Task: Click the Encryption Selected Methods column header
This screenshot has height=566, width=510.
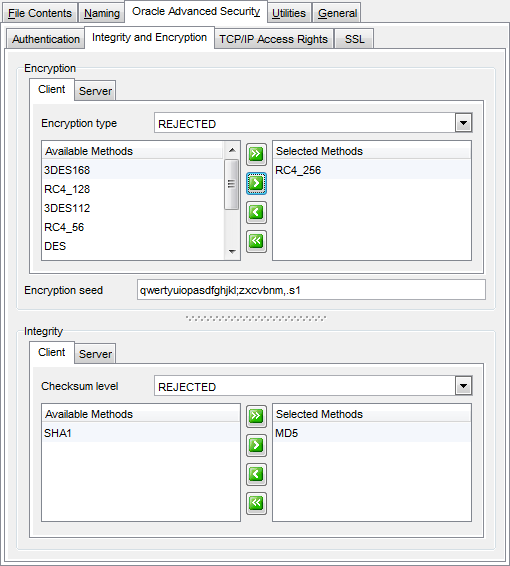Action: [x=372, y=151]
